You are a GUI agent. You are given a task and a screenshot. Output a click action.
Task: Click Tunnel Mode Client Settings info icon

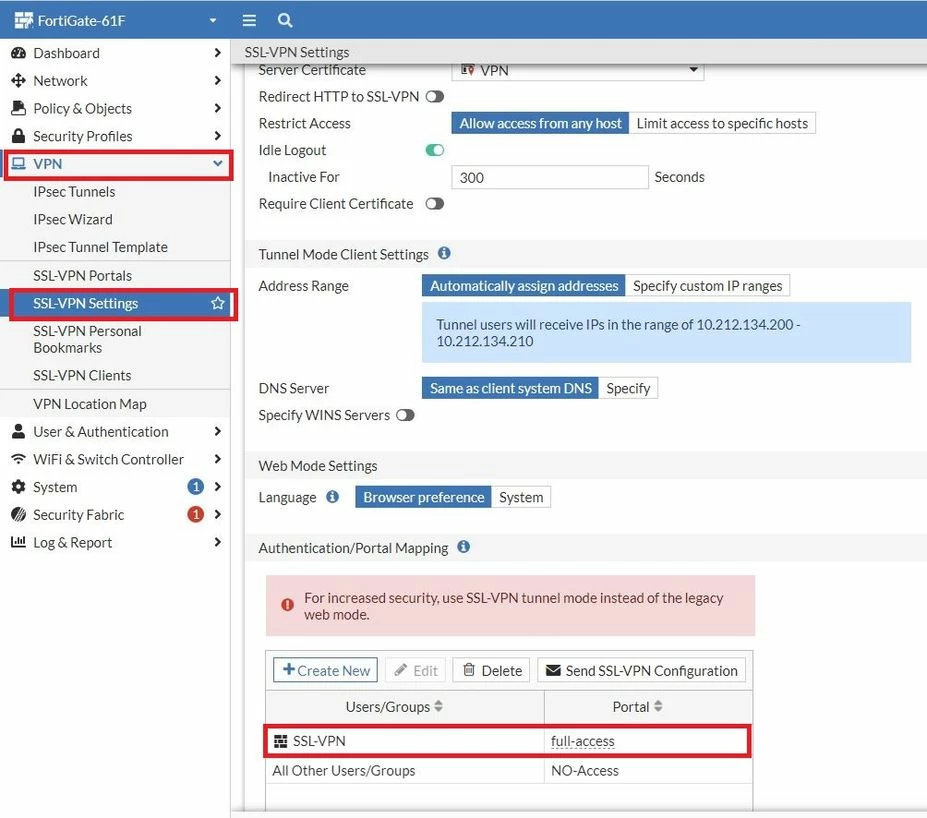[445, 254]
